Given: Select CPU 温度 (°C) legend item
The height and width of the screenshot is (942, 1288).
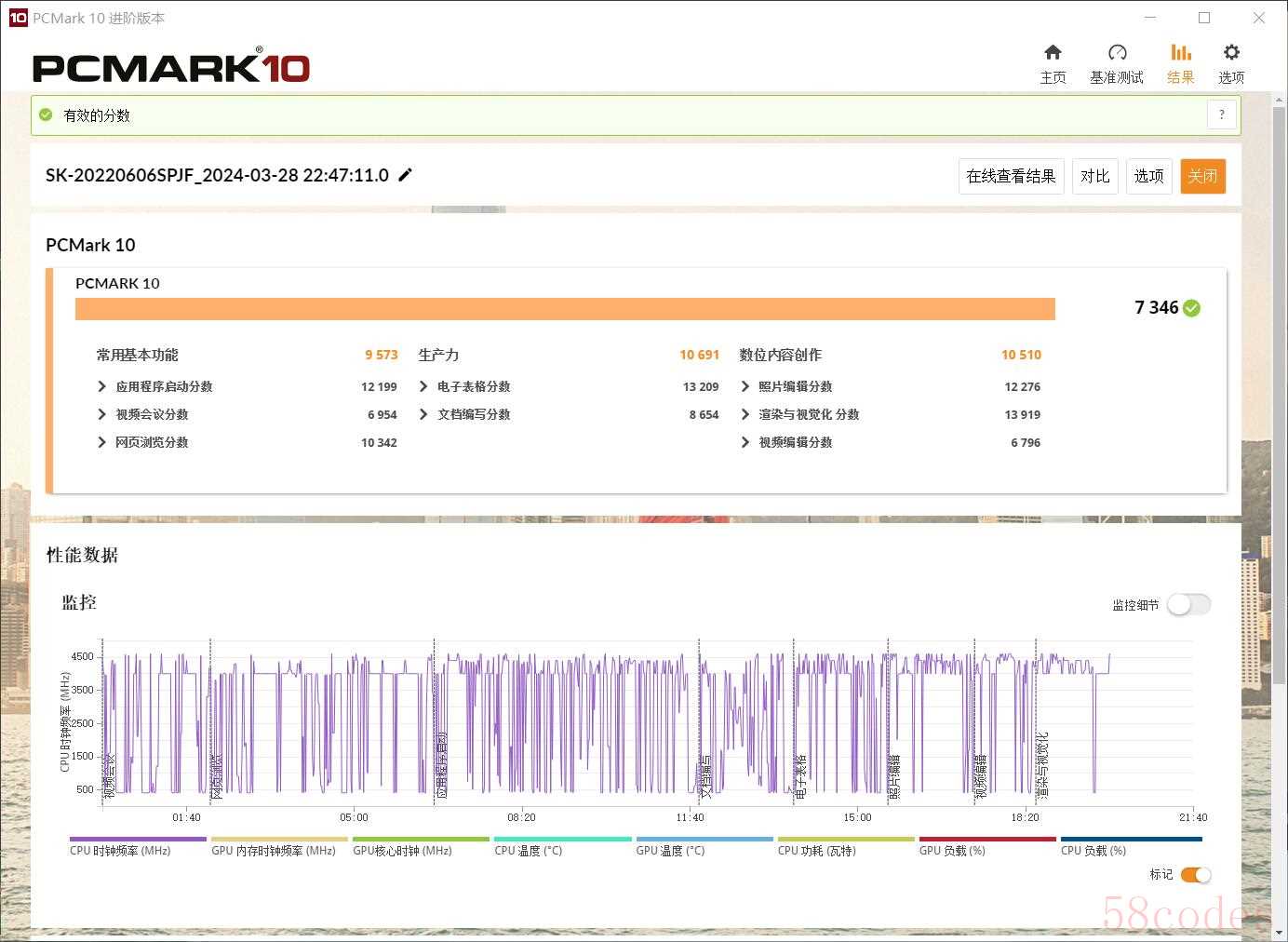Looking at the screenshot, I should point(563,845).
